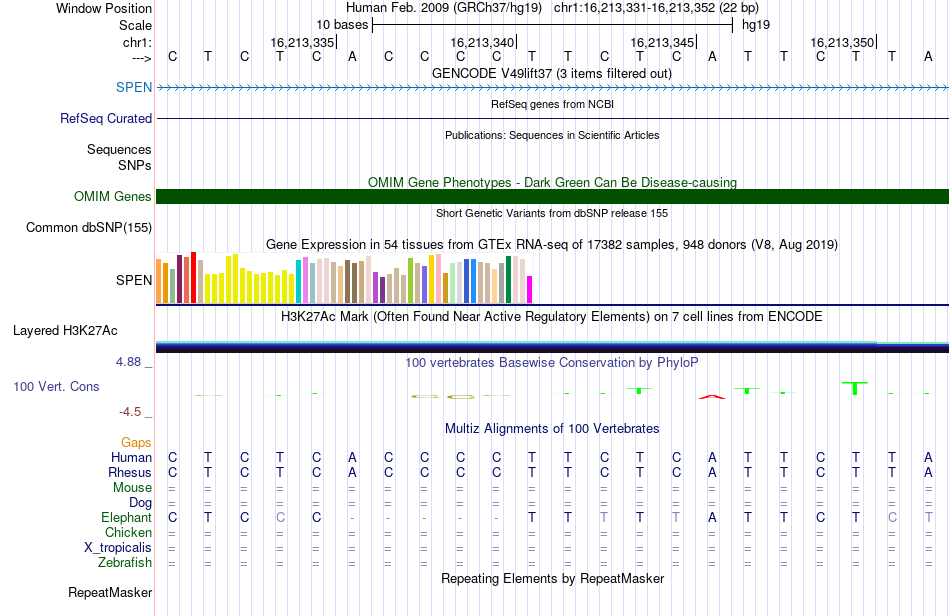Open Publications: Sequences in Scientific Articles title
This screenshot has width=950, height=616.
point(552,135)
